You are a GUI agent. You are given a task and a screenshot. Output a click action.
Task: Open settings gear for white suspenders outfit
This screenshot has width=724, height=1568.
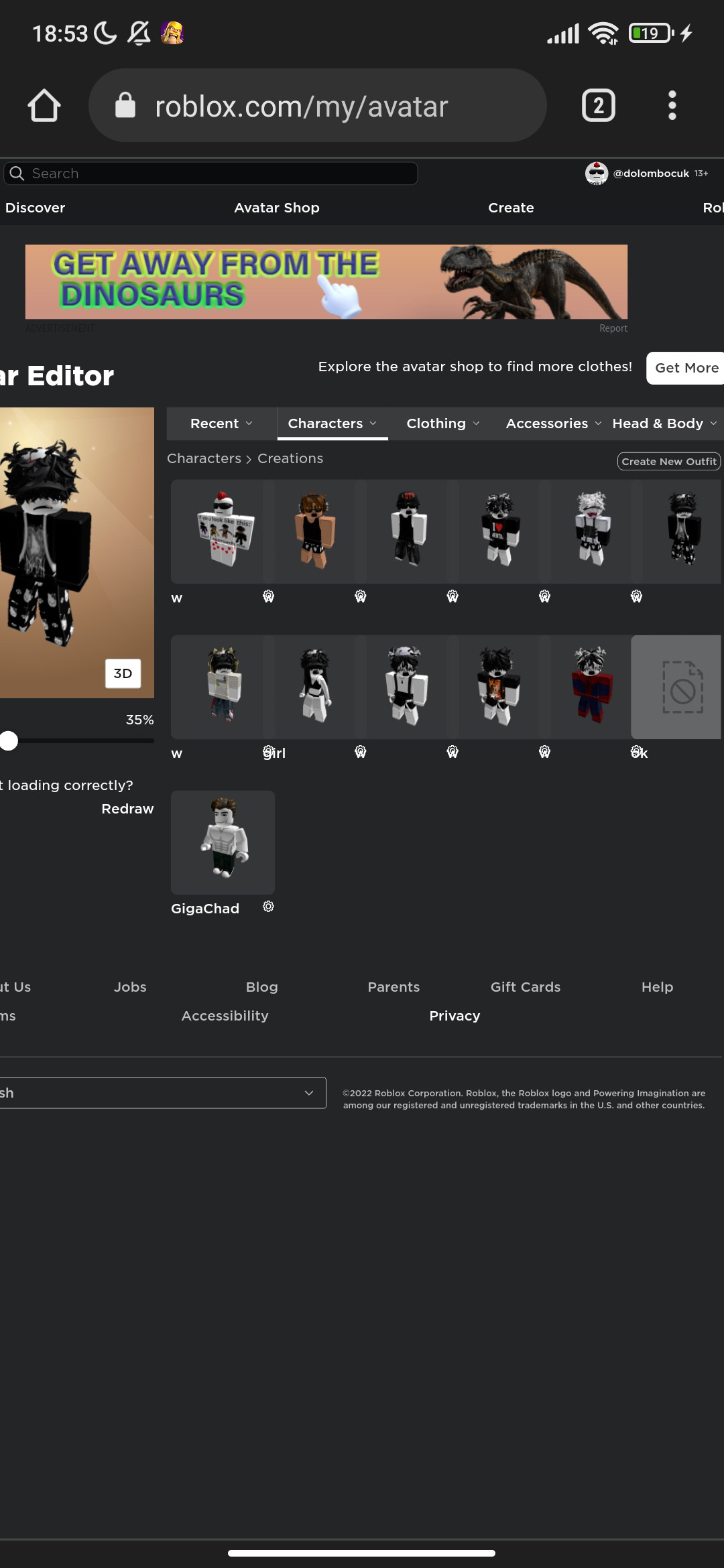point(452,752)
